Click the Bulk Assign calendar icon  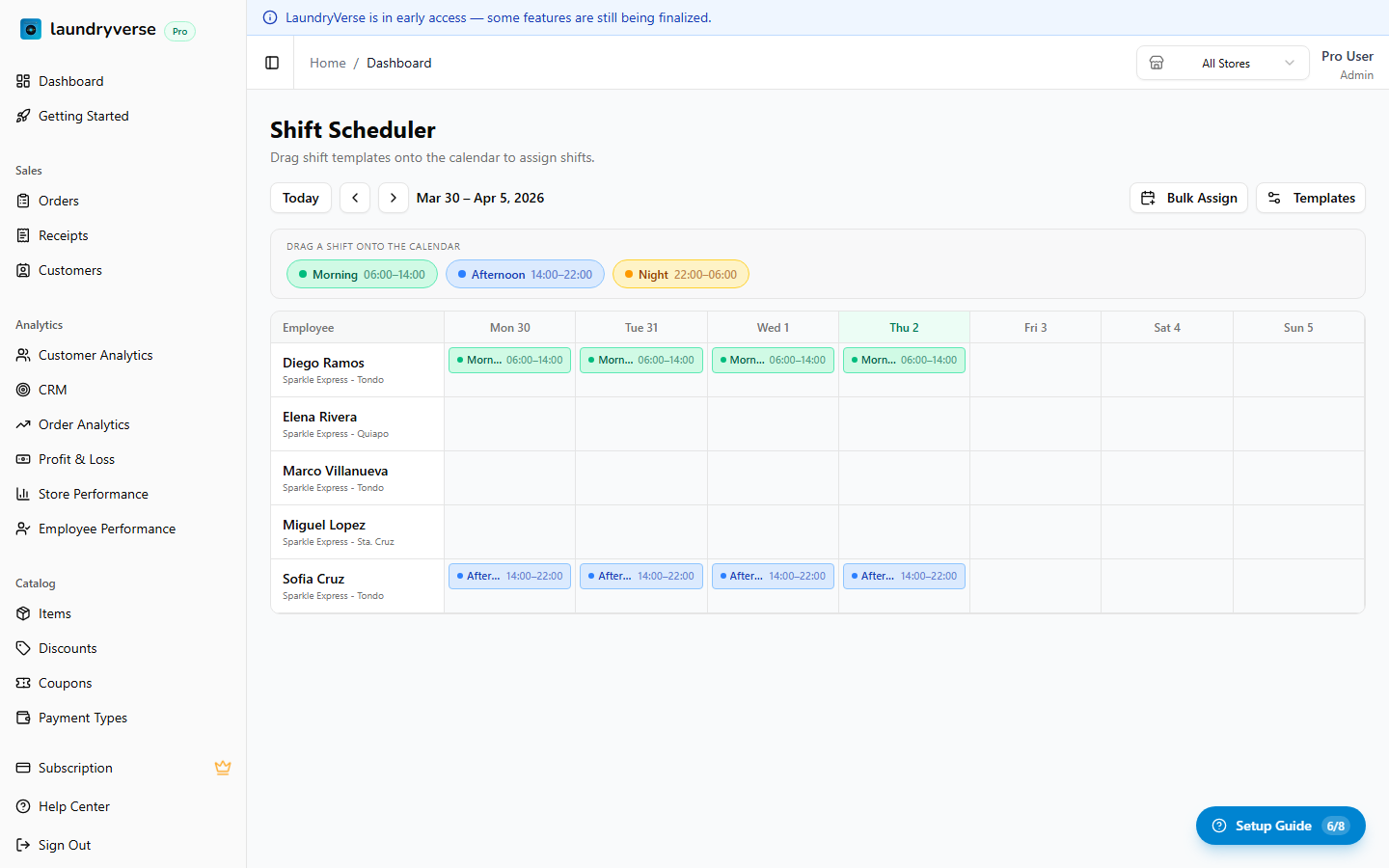(x=1148, y=198)
